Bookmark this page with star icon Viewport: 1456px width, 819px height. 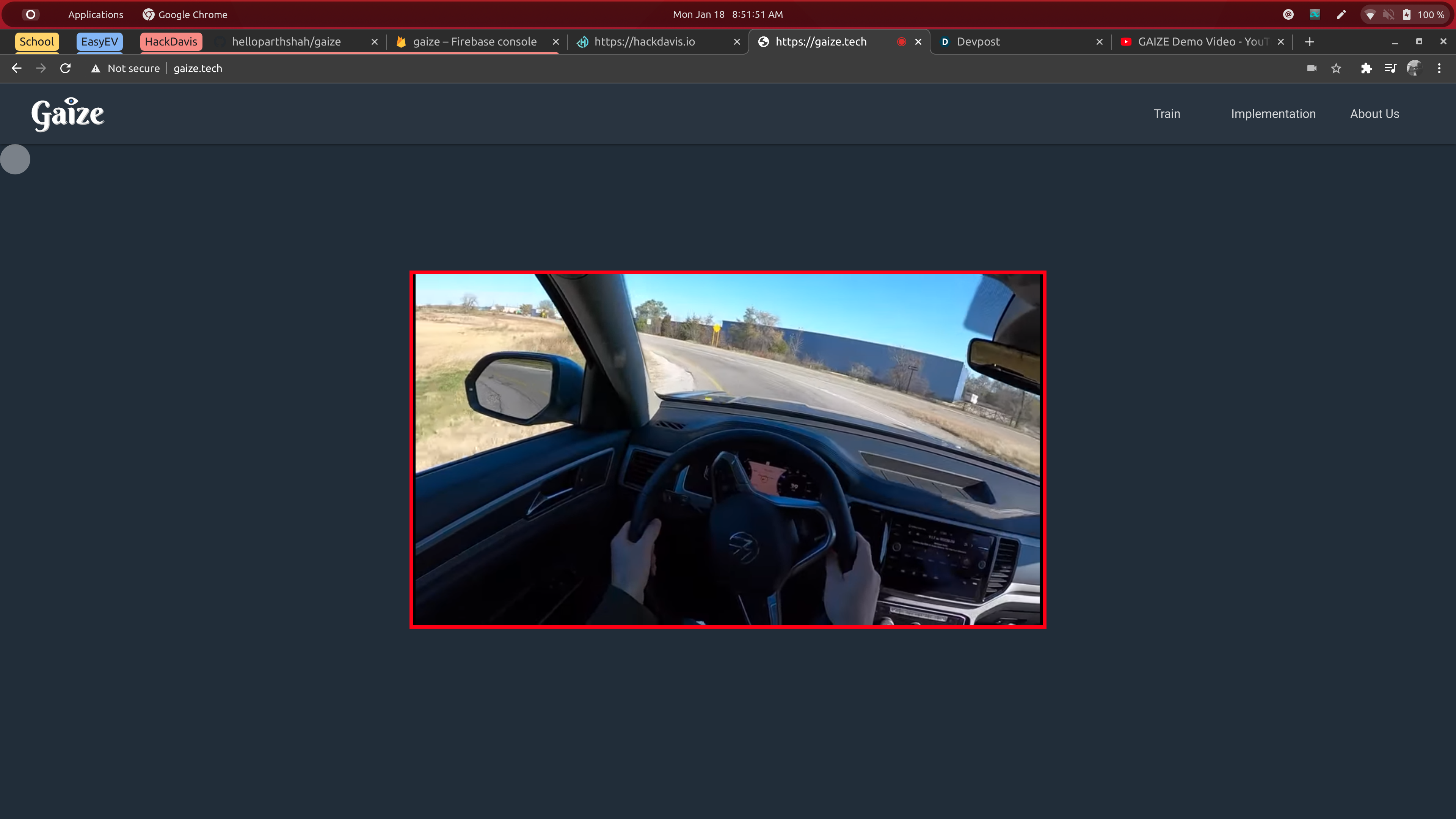point(1336,68)
